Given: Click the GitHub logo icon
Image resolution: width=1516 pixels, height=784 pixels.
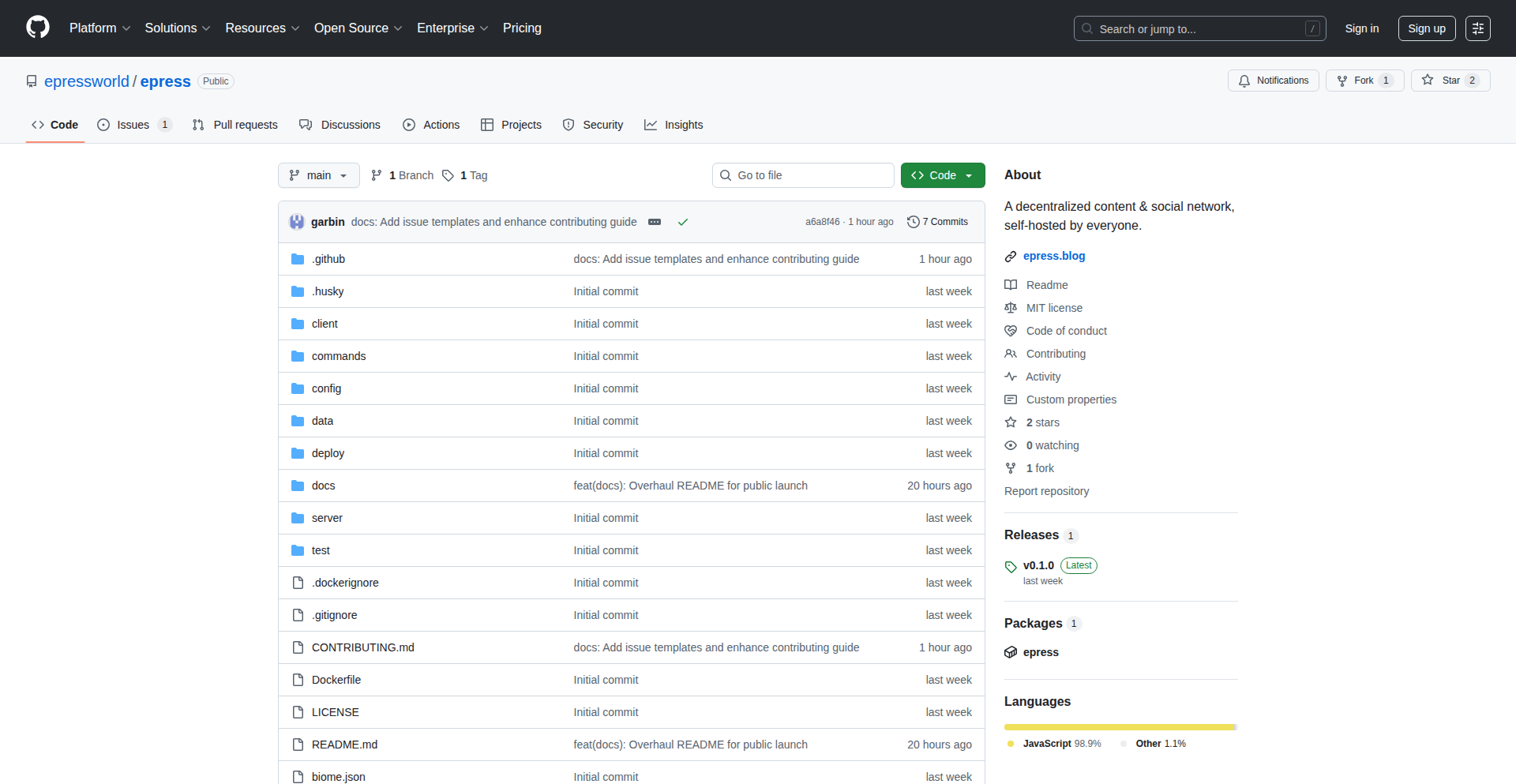Looking at the screenshot, I should coord(38,28).
